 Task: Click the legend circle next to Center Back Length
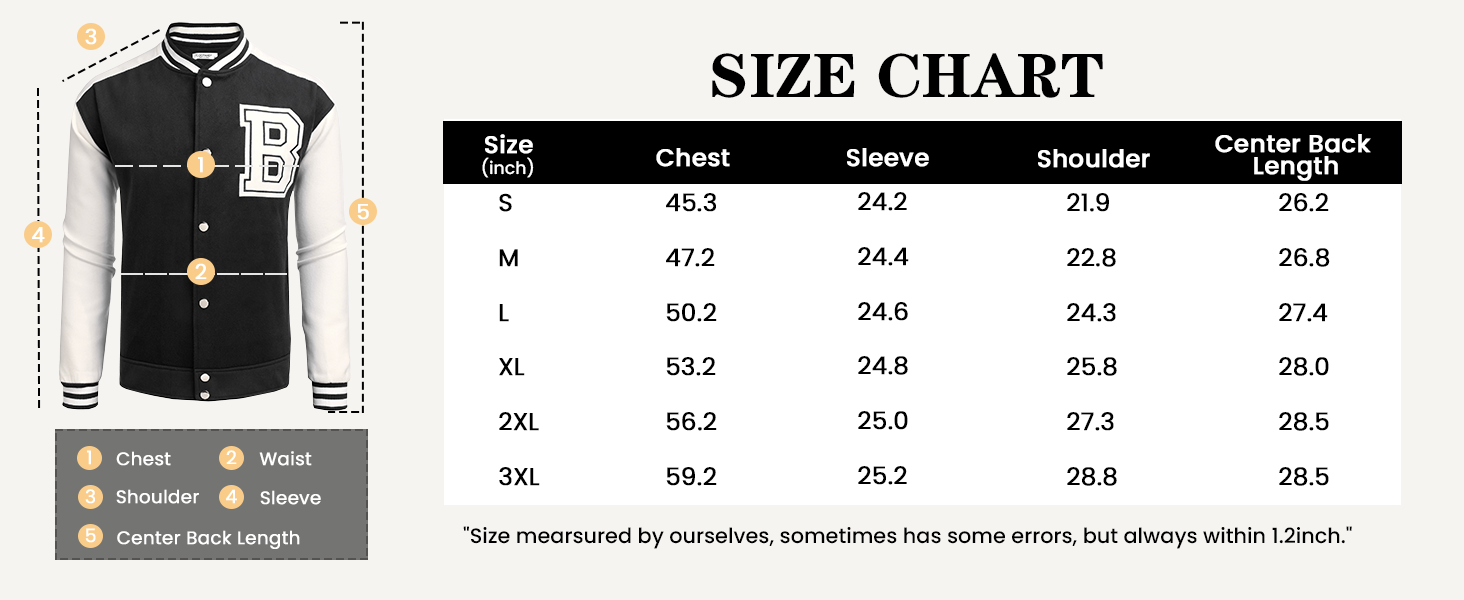(x=91, y=536)
